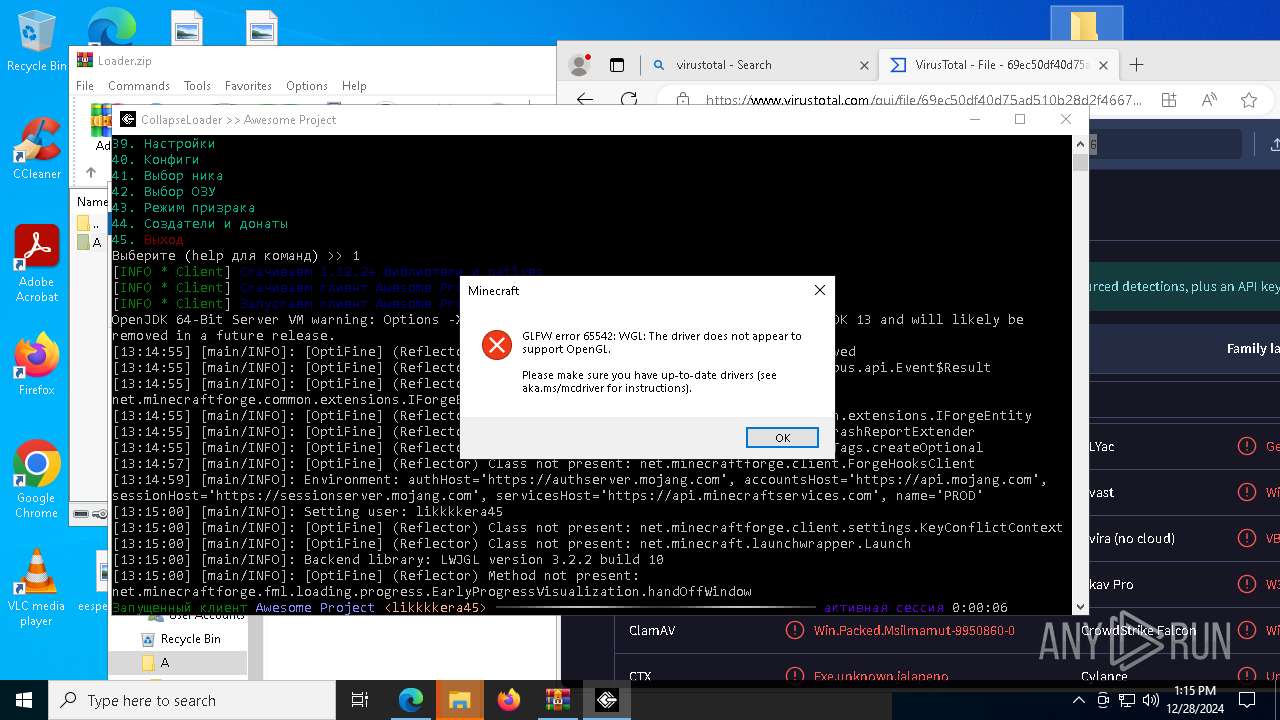1280x720 pixels.
Task: Open Firefox from the taskbar
Action: coord(509,700)
